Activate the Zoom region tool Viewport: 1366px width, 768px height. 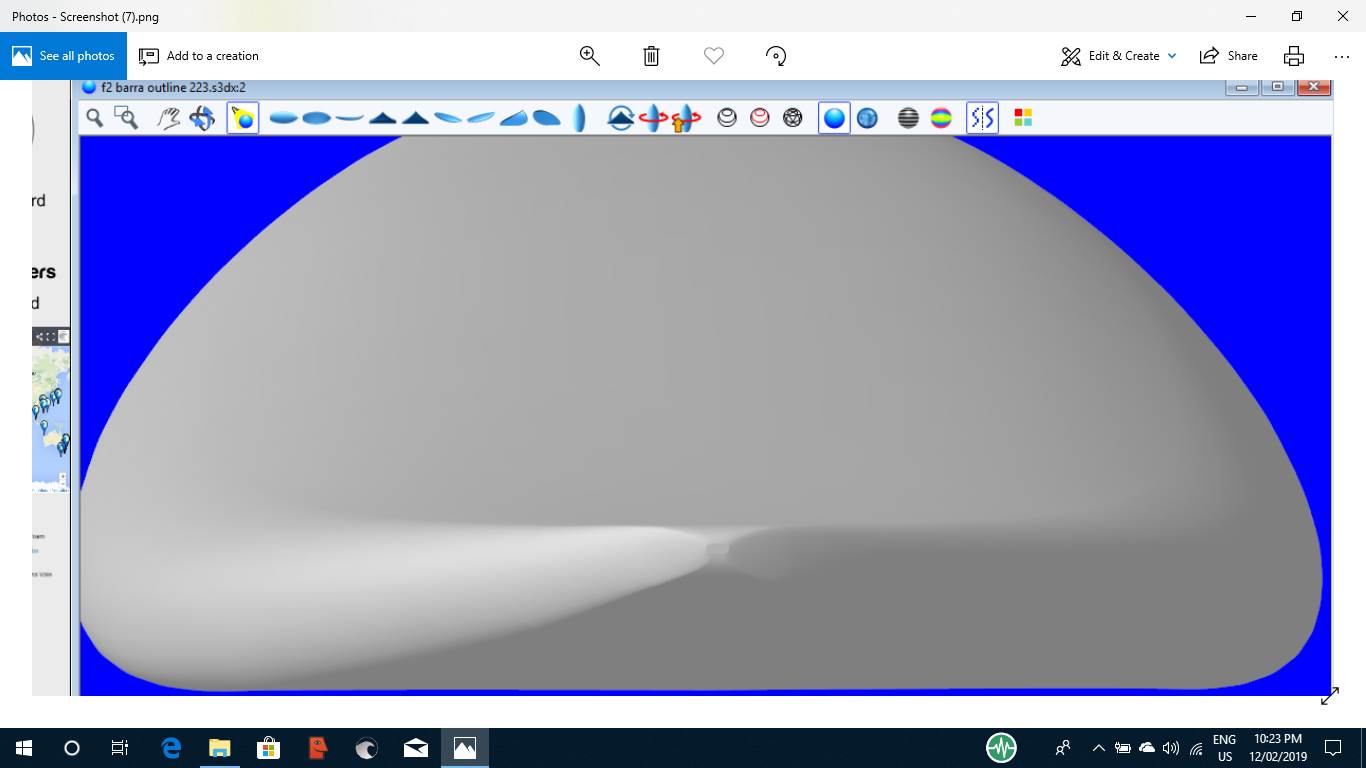pyautogui.click(x=124, y=117)
